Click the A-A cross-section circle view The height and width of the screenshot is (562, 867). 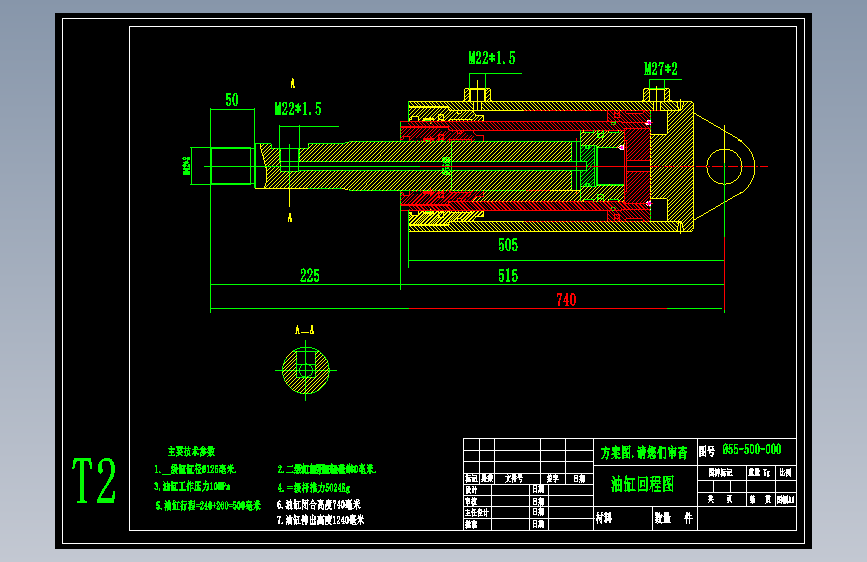click(x=306, y=371)
